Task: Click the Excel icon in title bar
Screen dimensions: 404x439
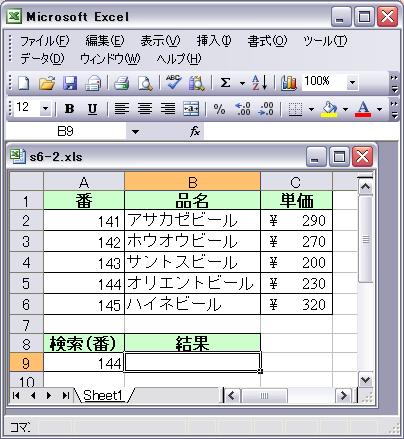Action: (x=14, y=16)
